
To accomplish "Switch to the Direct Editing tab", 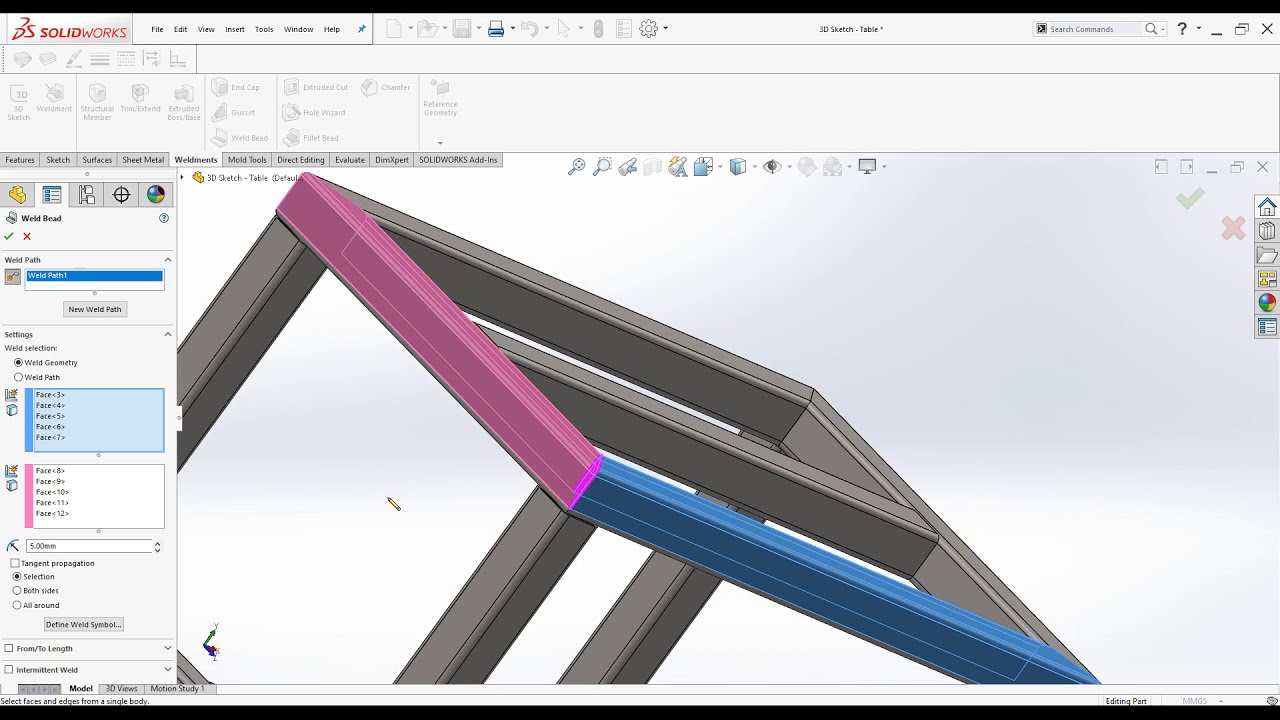I will (x=301, y=160).
